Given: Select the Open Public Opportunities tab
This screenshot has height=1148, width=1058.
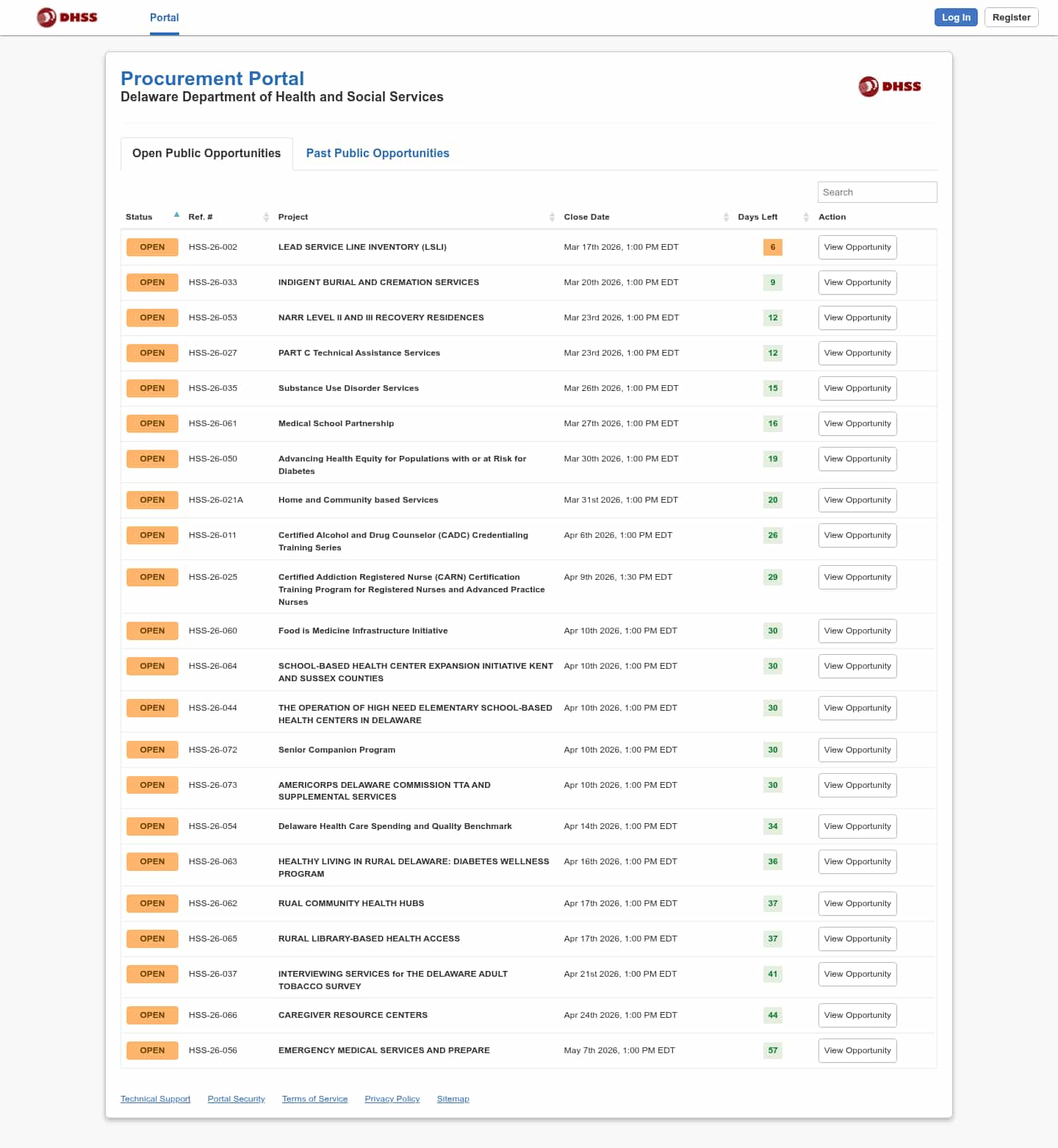Looking at the screenshot, I should [206, 154].
